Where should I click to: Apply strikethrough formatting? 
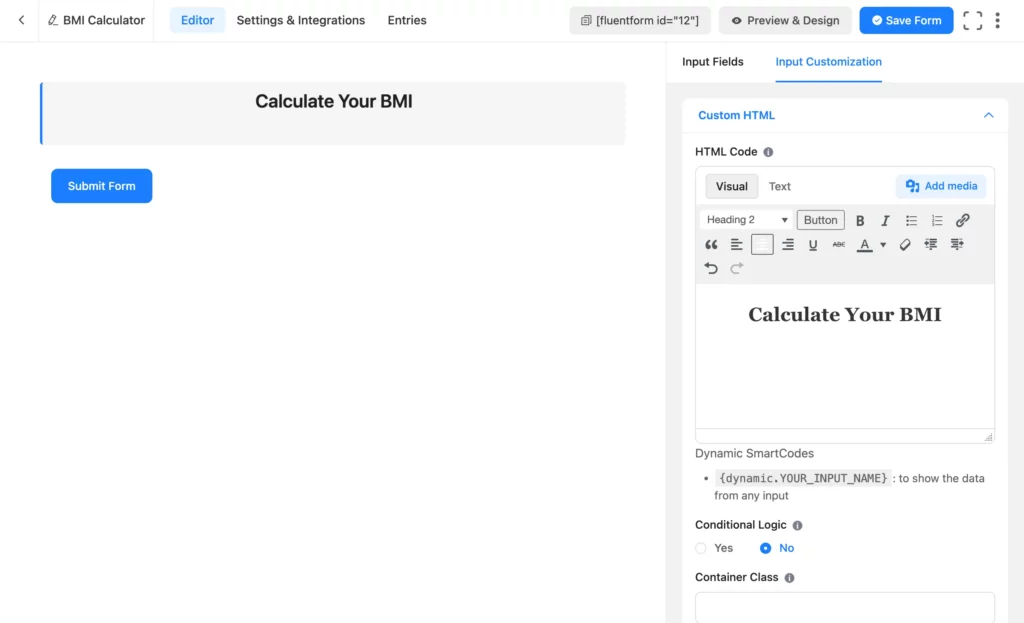coord(839,245)
